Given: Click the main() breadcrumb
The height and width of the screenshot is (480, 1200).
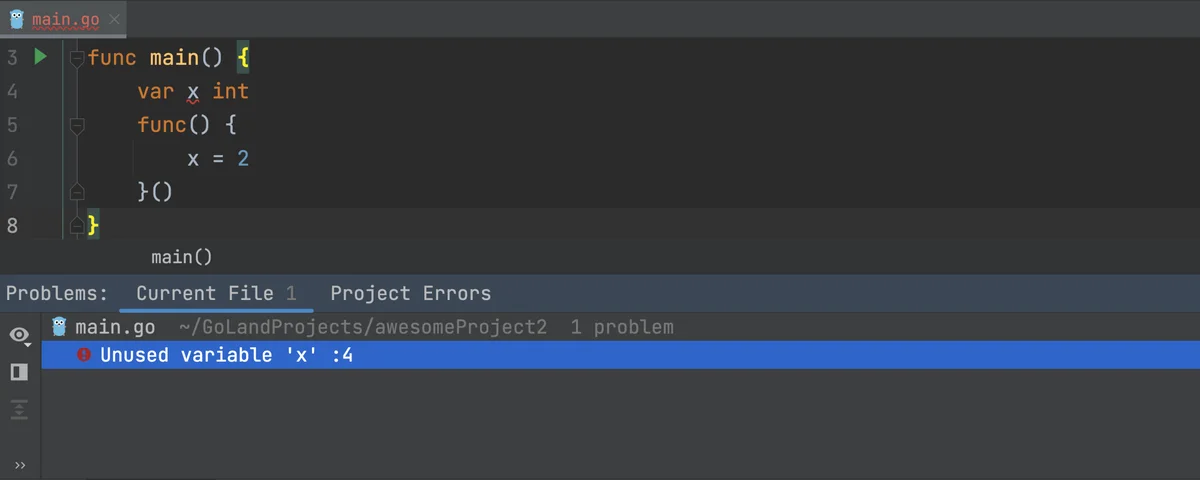Looking at the screenshot, I should [182, 257].
